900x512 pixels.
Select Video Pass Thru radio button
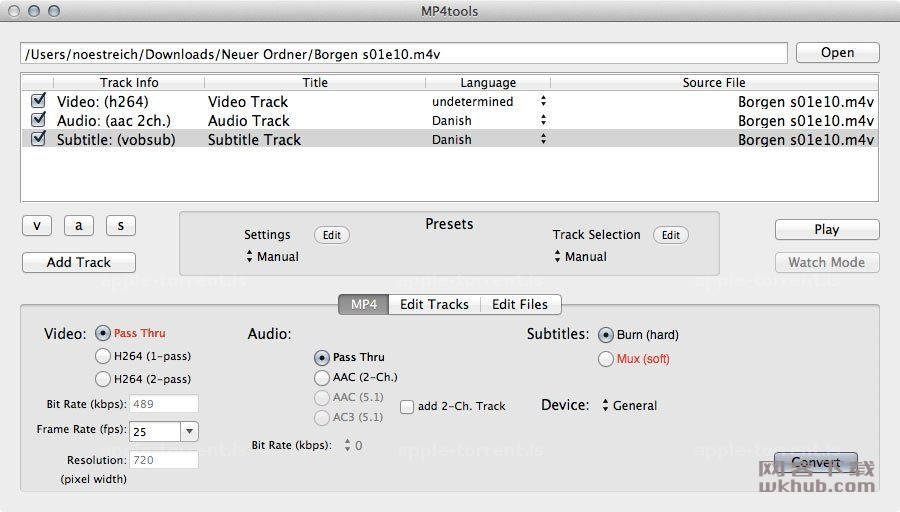103,333
